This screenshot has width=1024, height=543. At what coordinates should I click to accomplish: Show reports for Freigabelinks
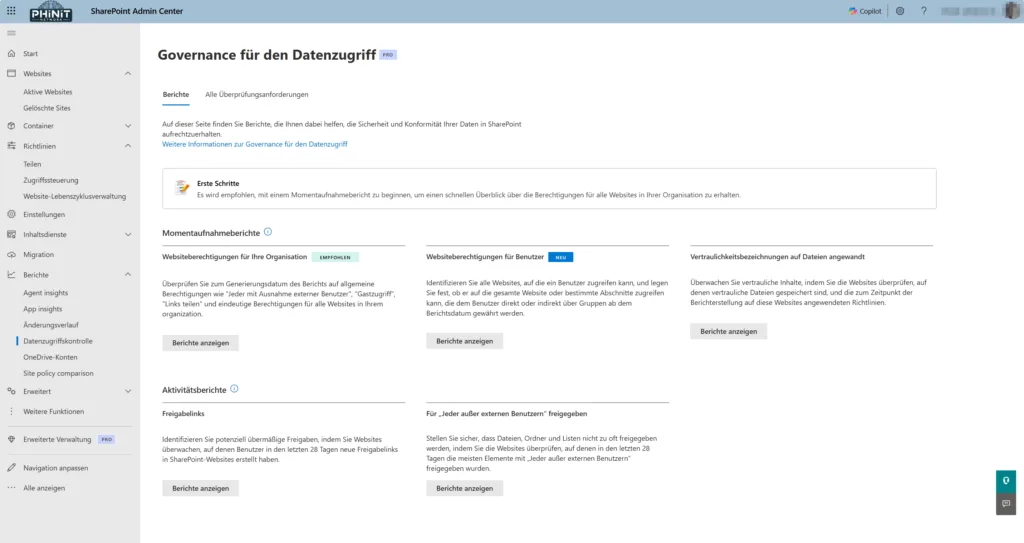point(200,488)
